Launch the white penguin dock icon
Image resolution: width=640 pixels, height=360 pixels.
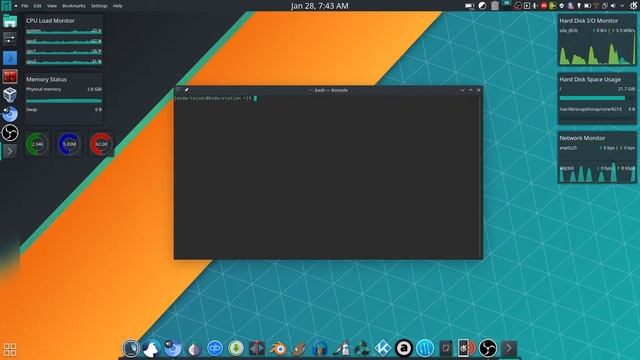click(x=152, y=348)
